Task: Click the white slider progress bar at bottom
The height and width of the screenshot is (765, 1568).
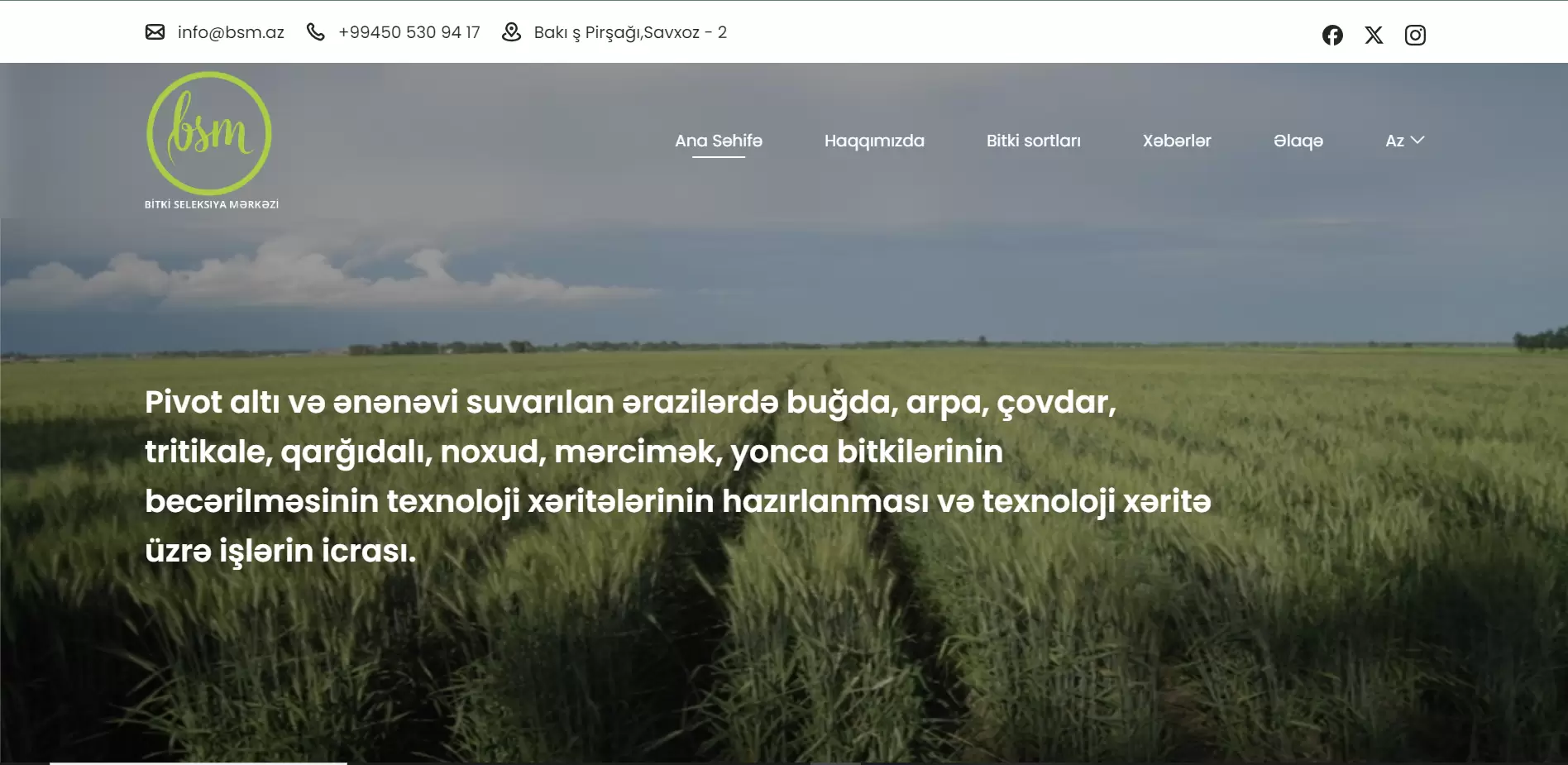Action: pos(198,763)
